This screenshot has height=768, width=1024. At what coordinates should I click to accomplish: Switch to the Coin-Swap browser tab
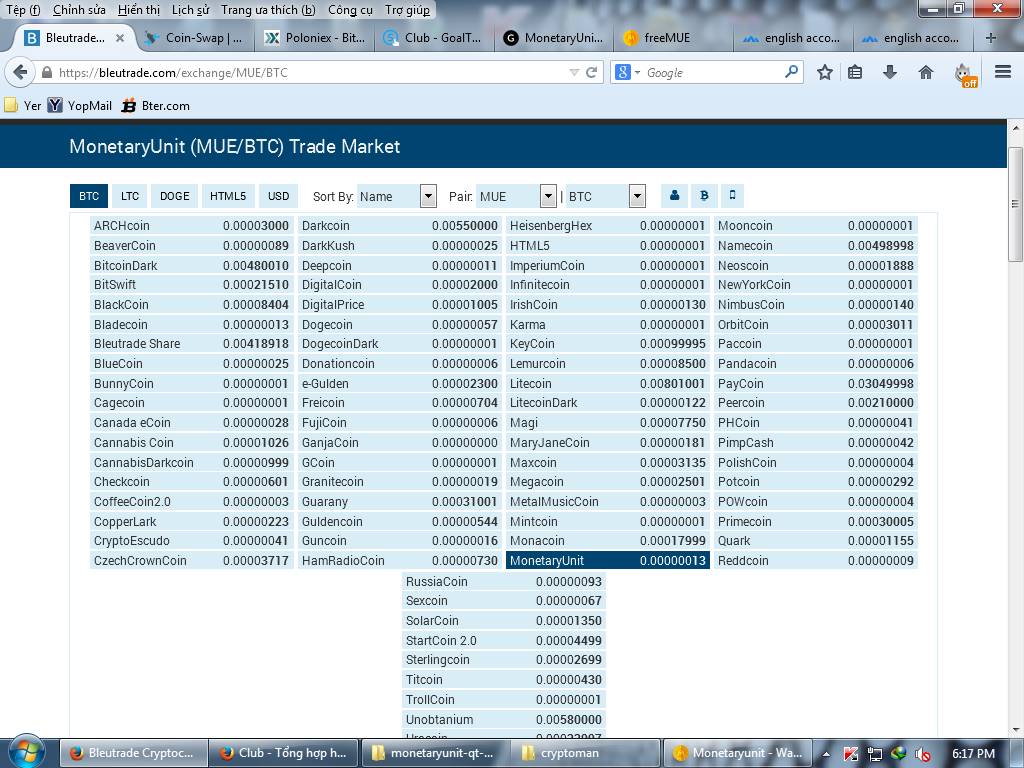[194, 38]
